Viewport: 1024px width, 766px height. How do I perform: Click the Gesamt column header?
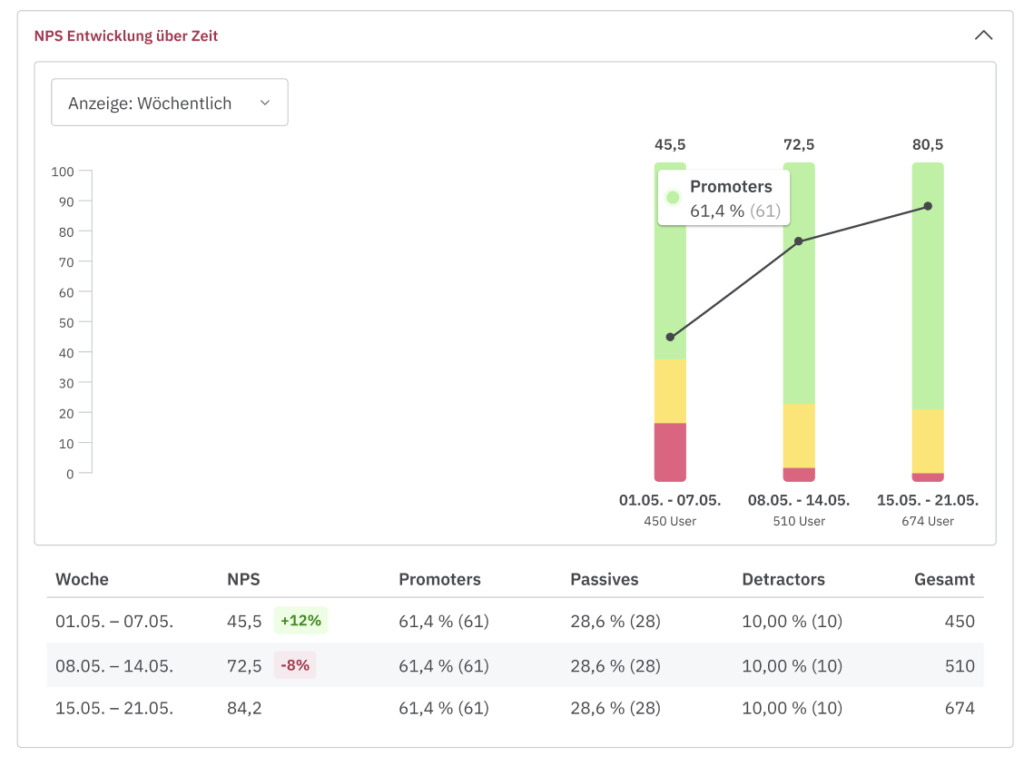[x=944, y=579]
